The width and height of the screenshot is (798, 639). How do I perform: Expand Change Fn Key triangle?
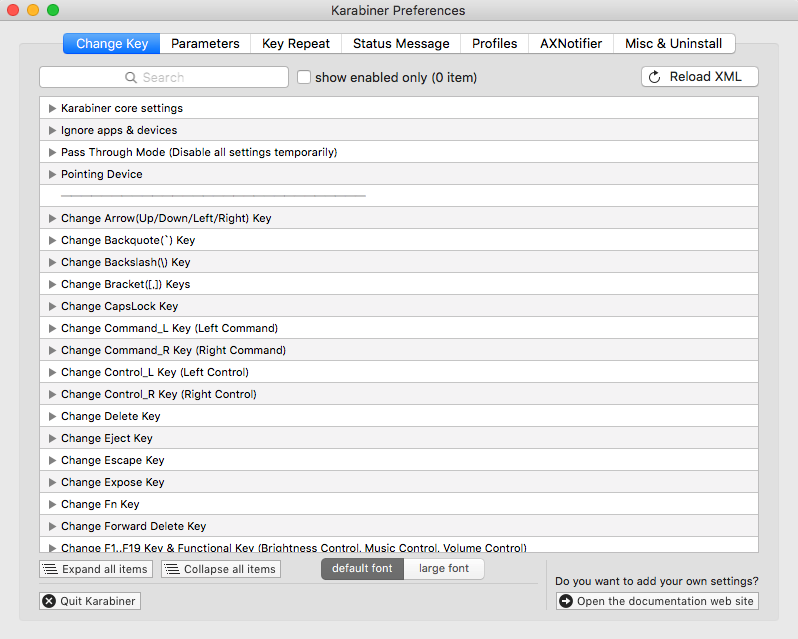(52, 504)
